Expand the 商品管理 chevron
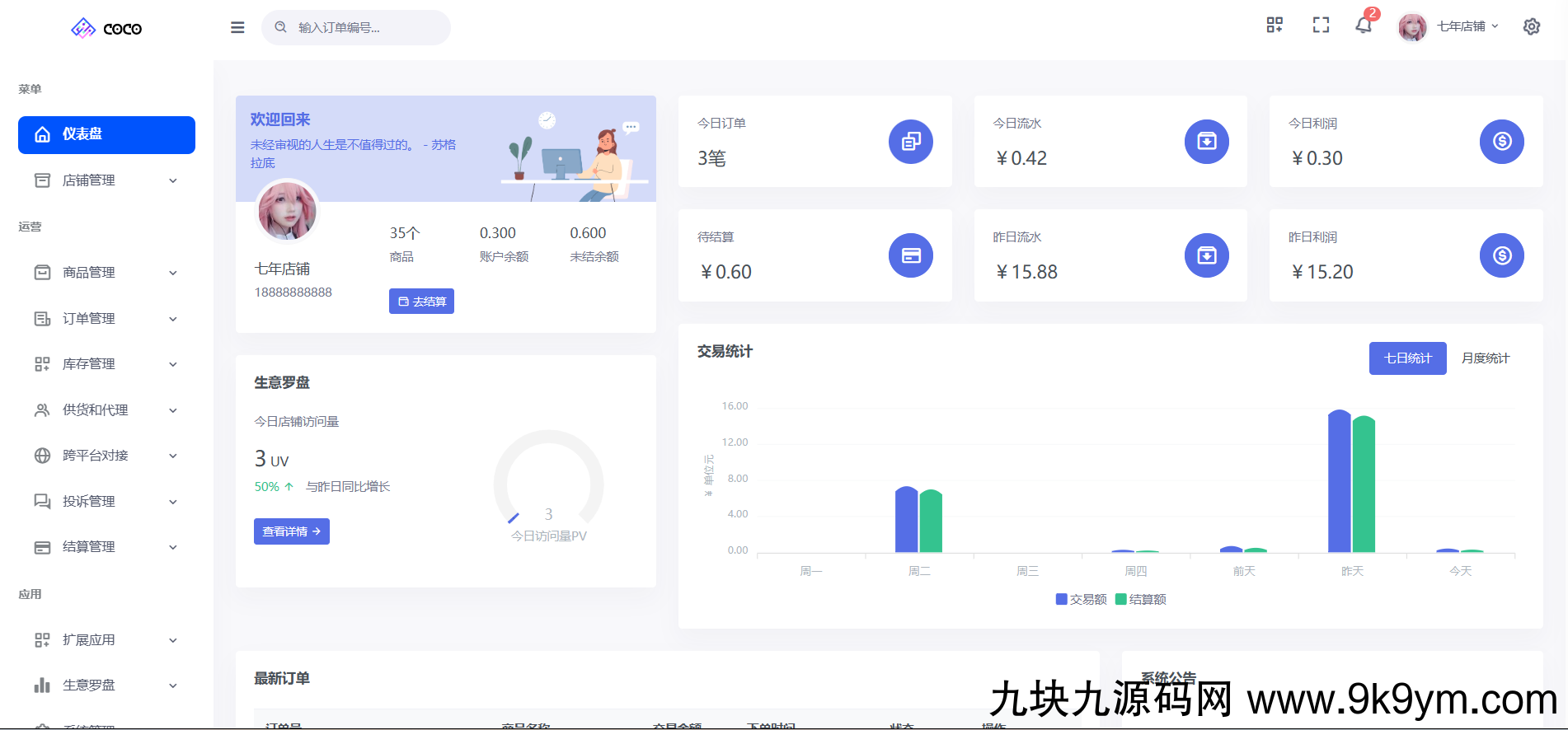This screenshot has height=730, width=1568. coord(173,273)
